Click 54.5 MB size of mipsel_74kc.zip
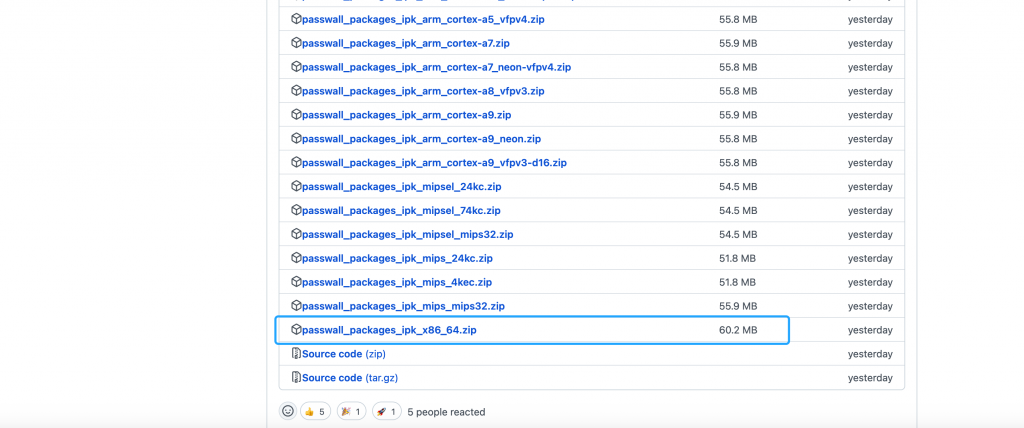The height and width of the screenshot is (428, 1024). coord(738,211)
